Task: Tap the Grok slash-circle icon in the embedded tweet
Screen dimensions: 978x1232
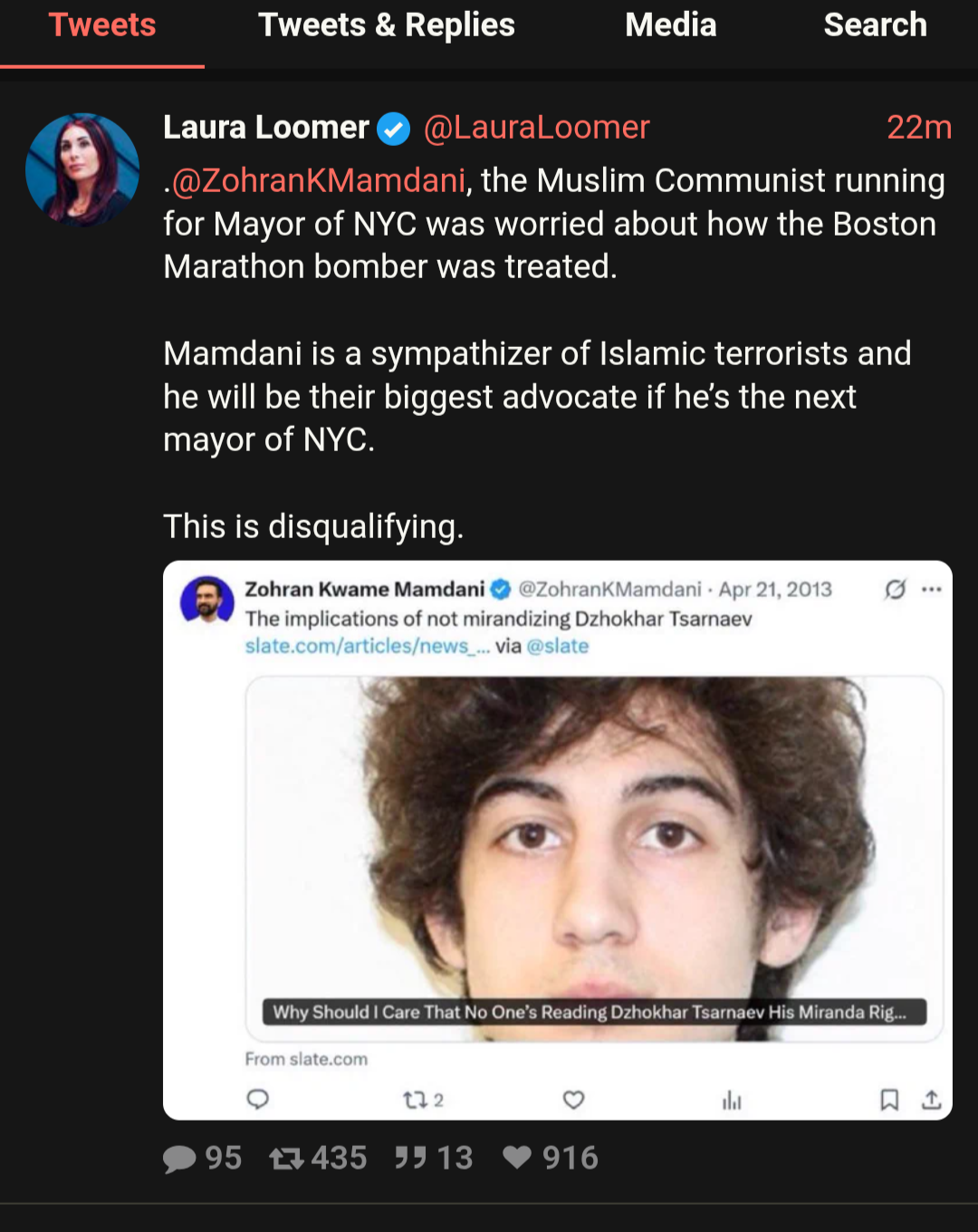Action: 896,590
